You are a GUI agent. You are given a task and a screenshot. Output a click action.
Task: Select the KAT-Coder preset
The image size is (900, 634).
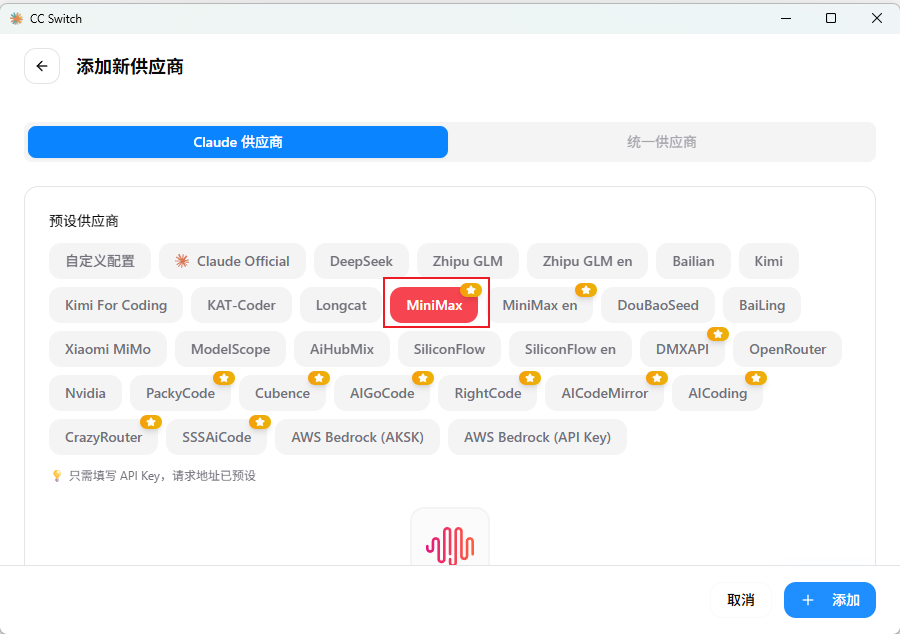[242, 305]
